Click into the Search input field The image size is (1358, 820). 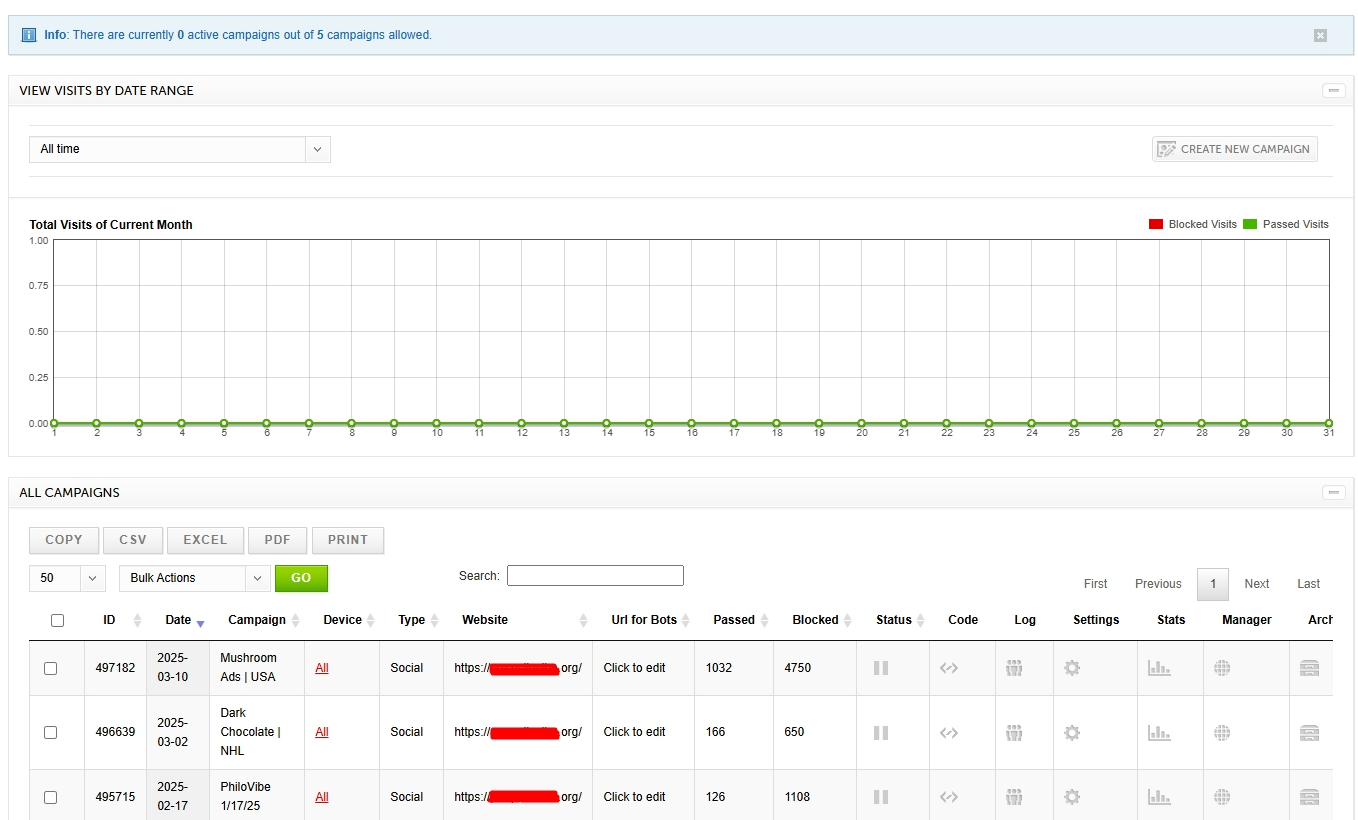(x=595, y=576)
